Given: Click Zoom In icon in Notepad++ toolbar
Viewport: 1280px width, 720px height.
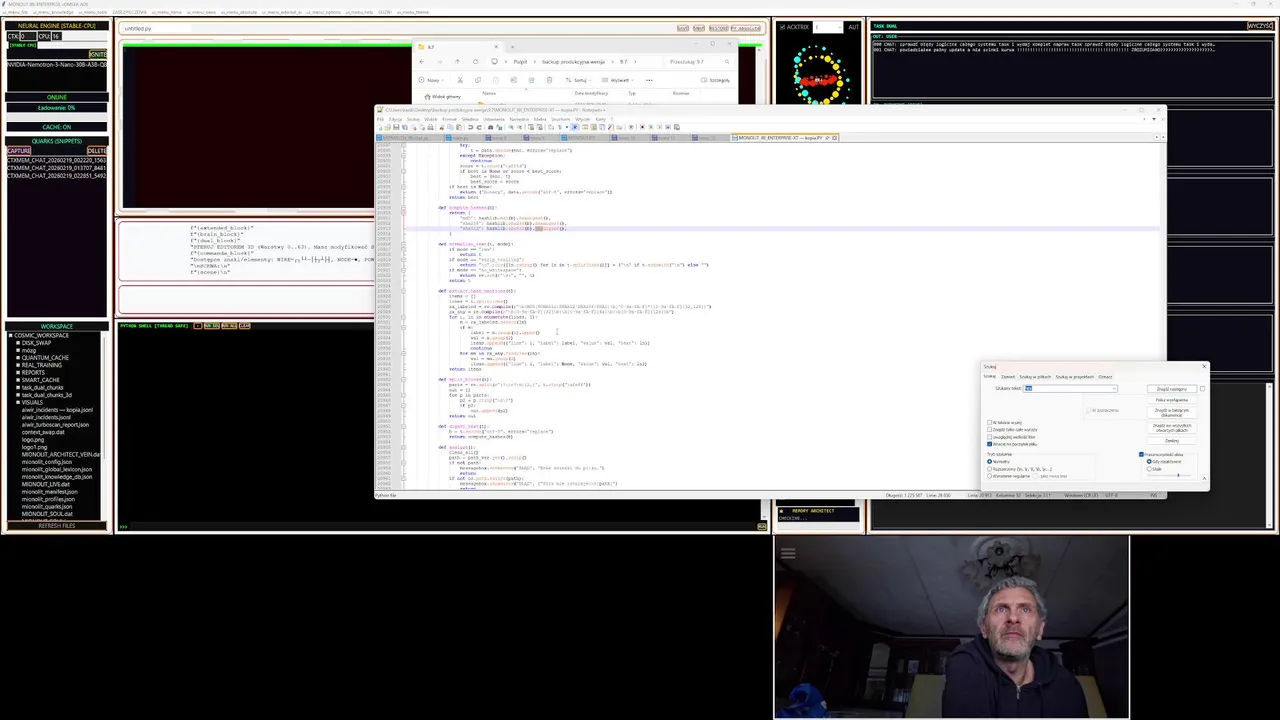Looking at the screenshot, I should (511, 127).
